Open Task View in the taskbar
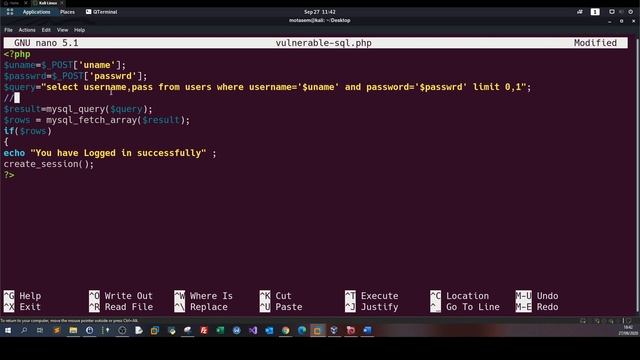The image size is (640, 360). pyautogui.click(x=40, y=331)
